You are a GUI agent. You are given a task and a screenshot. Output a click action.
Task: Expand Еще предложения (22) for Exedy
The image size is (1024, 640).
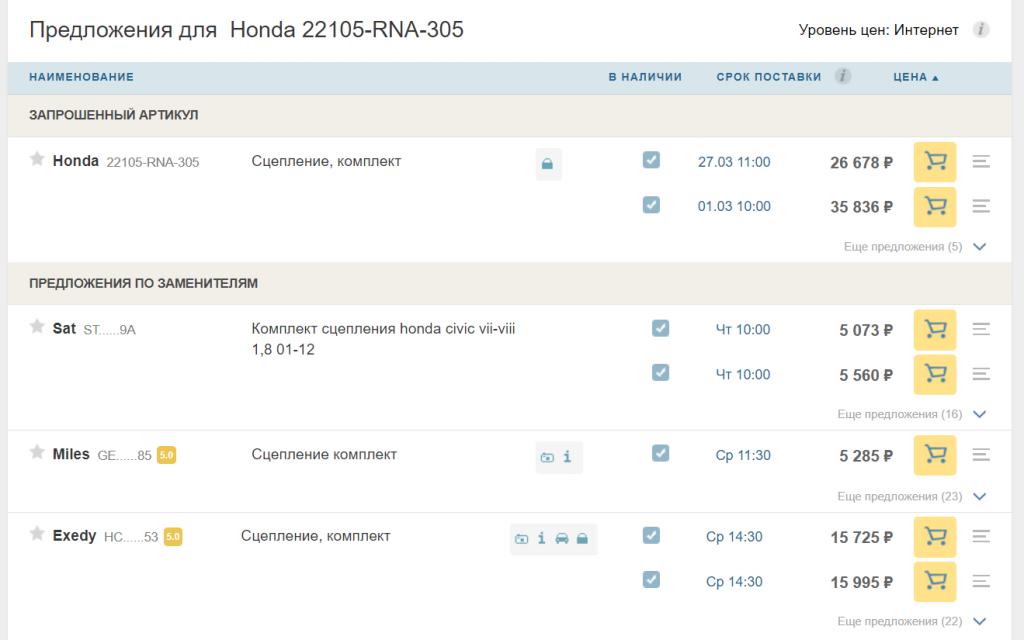click(911, 621)
